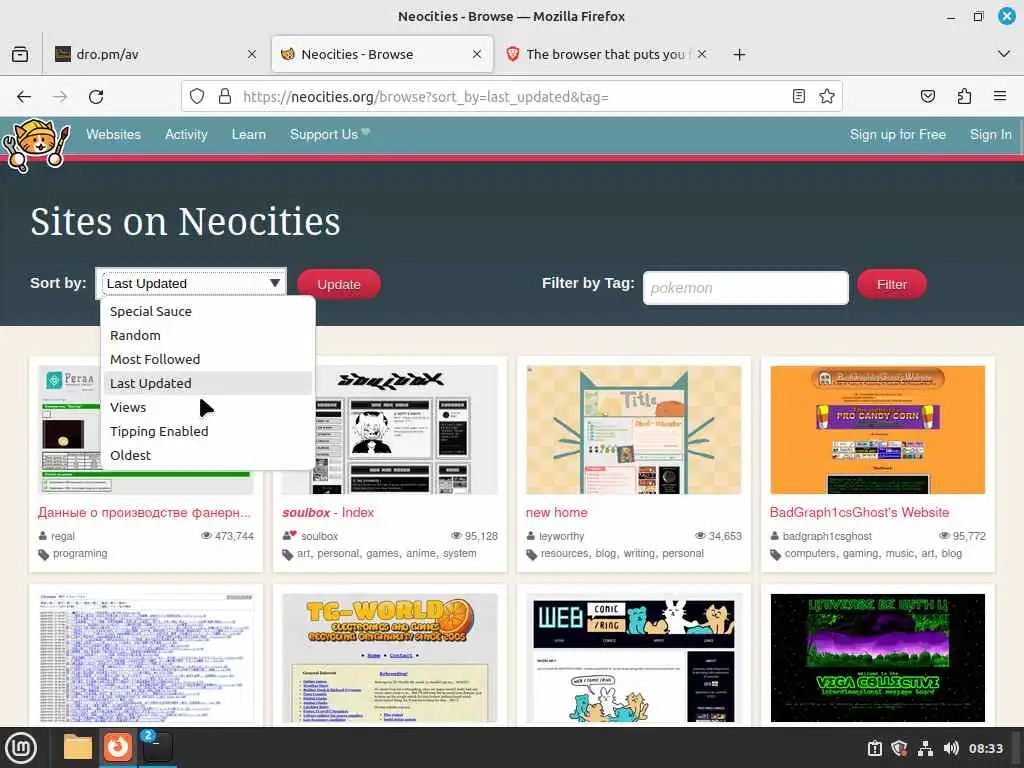Click Sign up for Free
The height and width of the screenshot is (768, 1024).
[897, 135]
